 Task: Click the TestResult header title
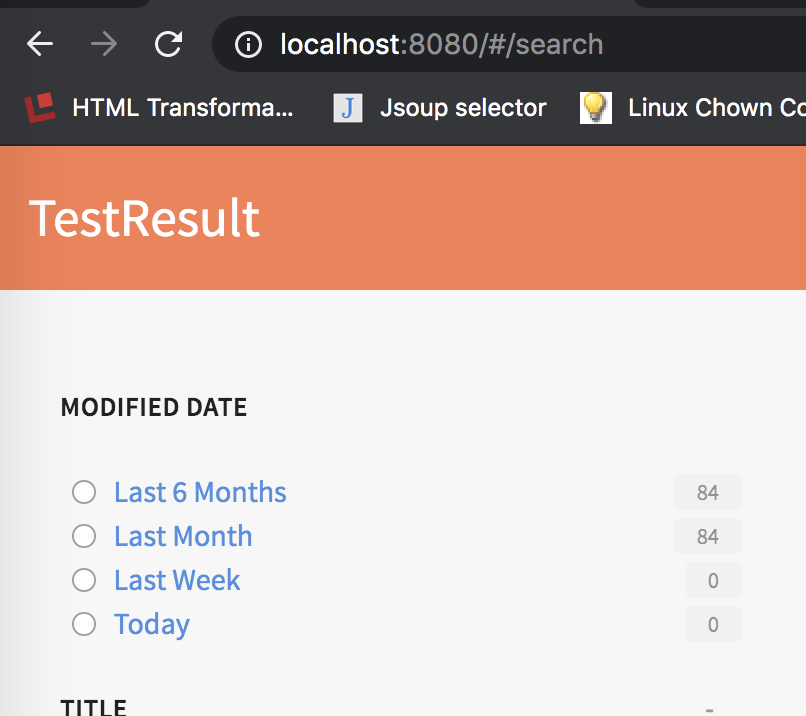144,218
